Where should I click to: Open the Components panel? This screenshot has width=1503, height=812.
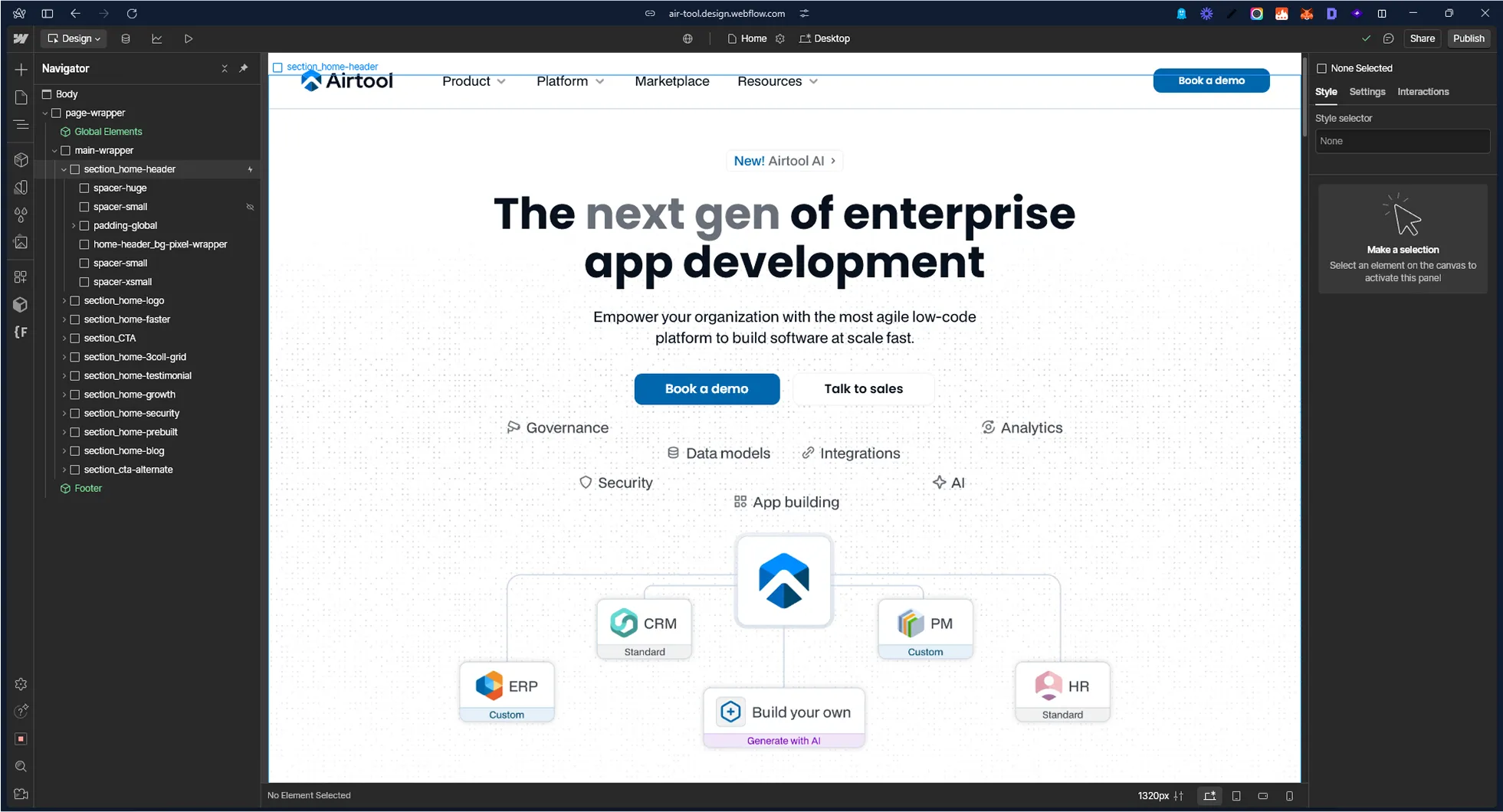pos(21,160)
